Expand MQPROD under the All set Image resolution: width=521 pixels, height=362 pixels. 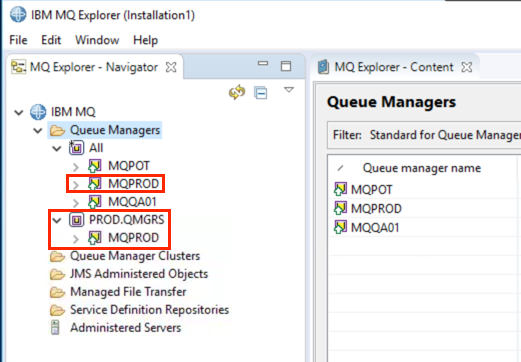76,184
